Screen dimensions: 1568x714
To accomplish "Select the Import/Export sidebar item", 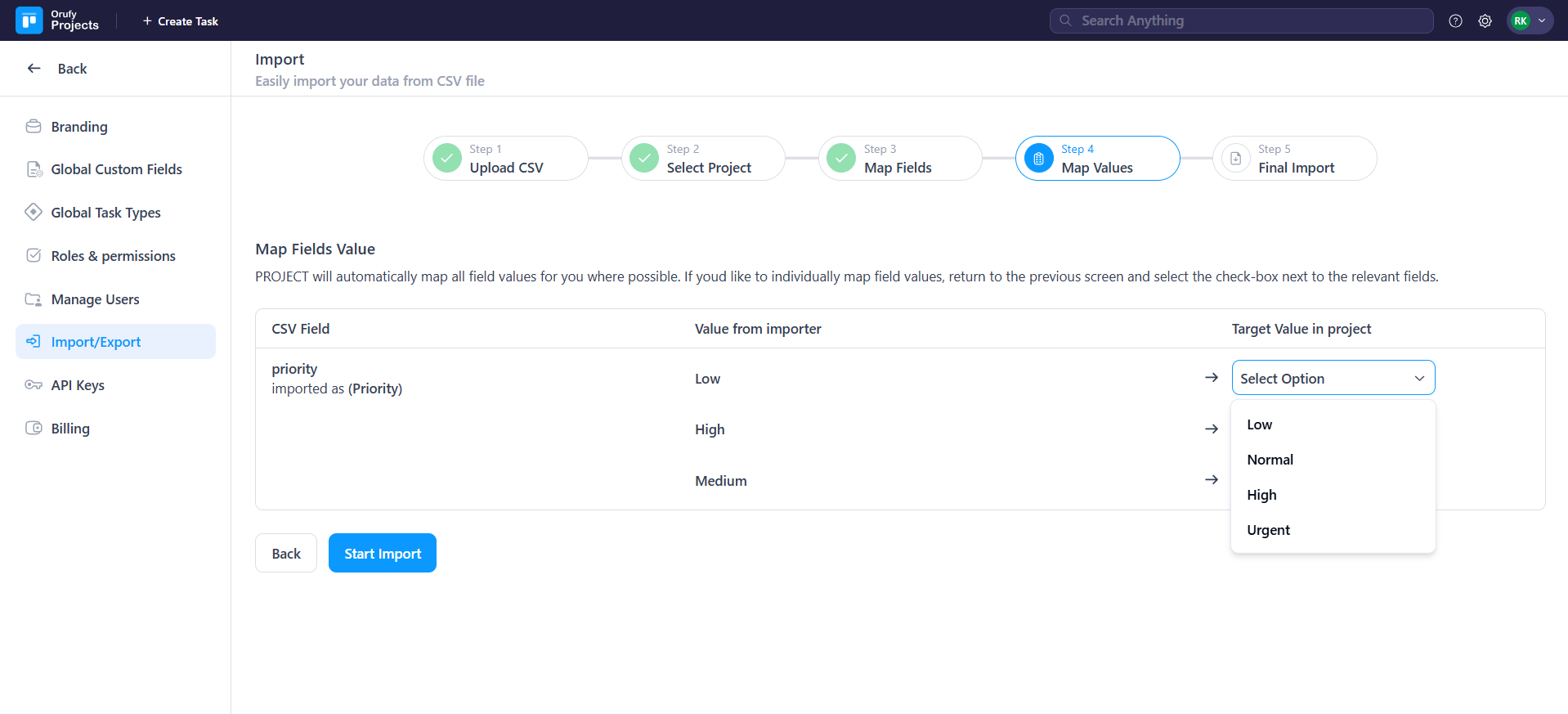I will pyautogui.click(x=96, y=342).
